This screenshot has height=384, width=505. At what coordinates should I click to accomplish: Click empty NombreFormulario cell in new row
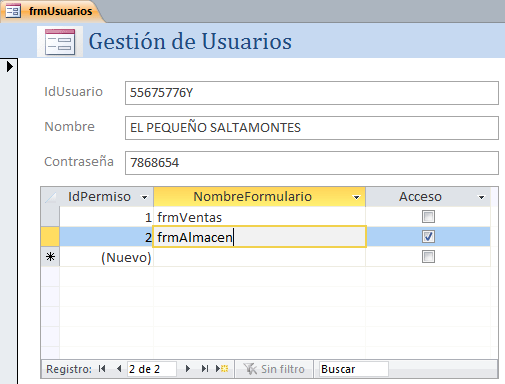[x=259, y=257]
